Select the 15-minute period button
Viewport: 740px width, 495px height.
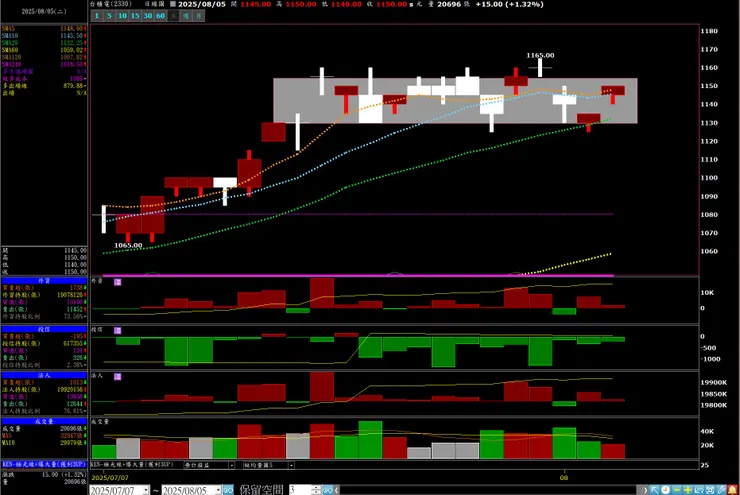click(135, 16)
